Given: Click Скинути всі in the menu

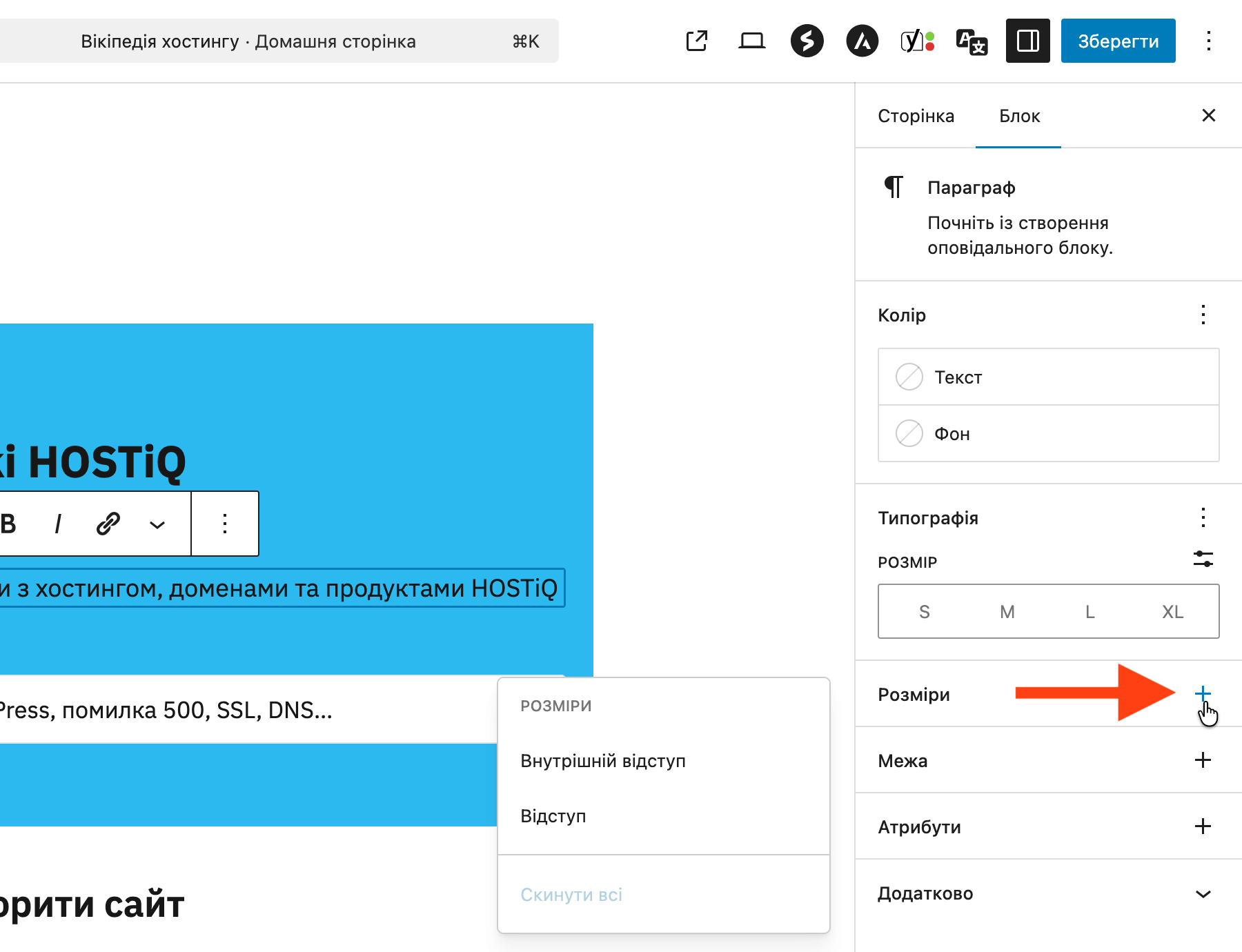Looking at the screenshot, I should point(663,895).
